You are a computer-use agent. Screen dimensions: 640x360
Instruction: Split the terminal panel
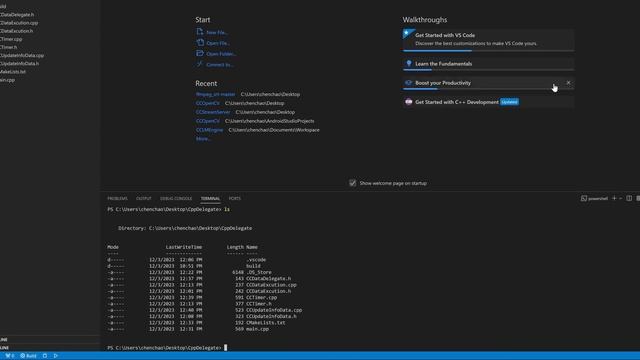[x=629, y=198]
